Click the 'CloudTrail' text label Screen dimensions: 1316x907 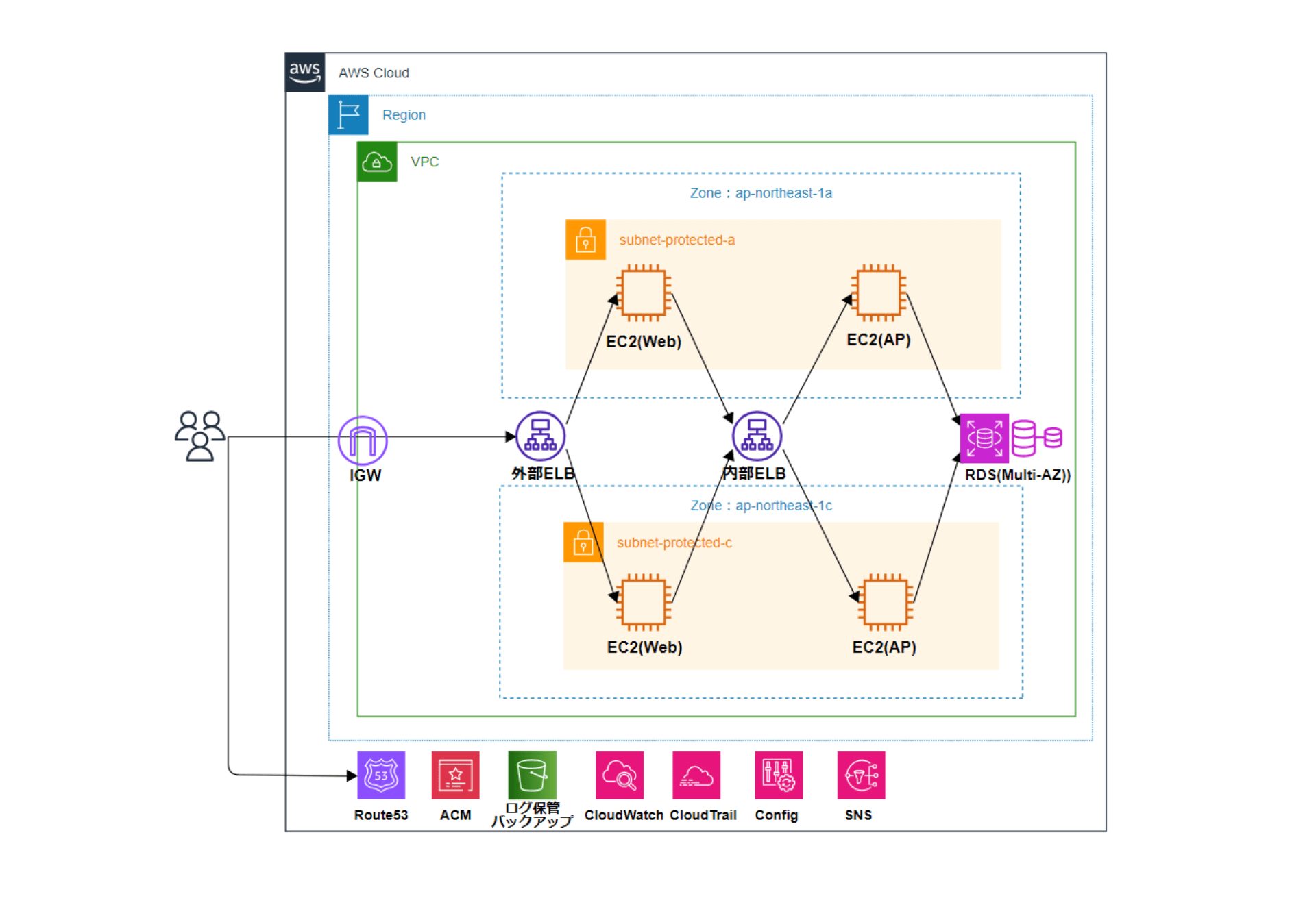click(x=703, y=815)
